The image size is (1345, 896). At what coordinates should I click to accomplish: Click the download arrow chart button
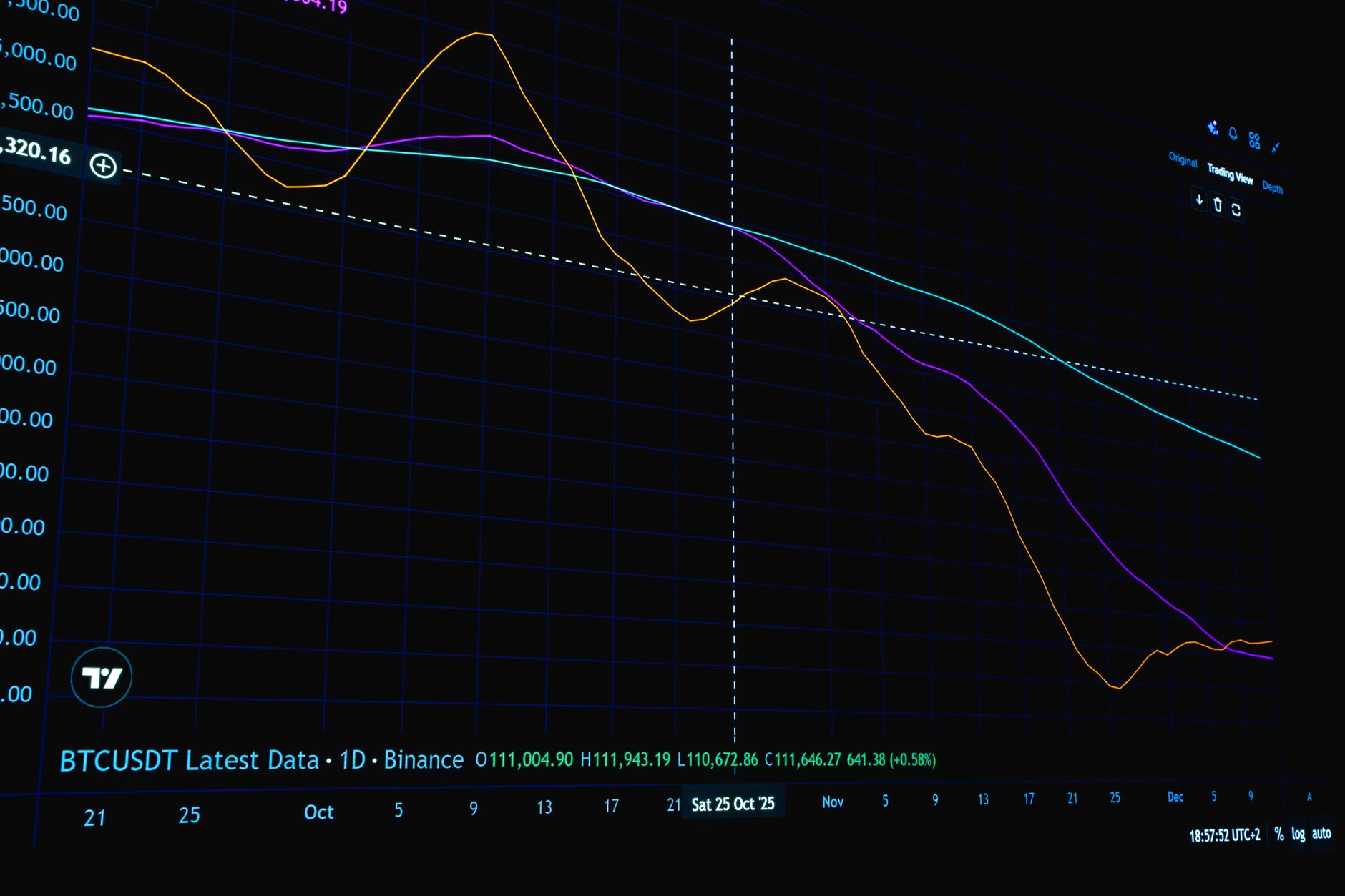click(x=1199, y=200)
